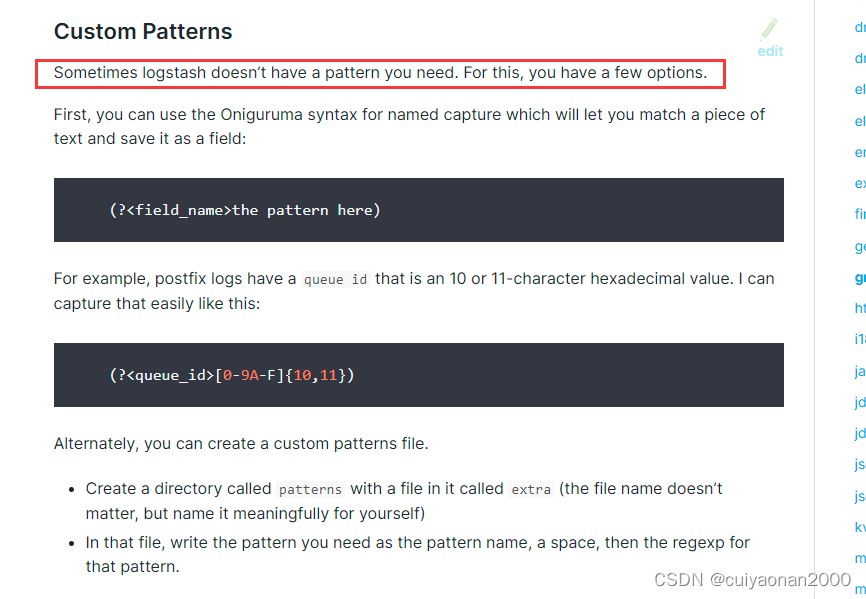Image resolution: width=866 pixels, height=599 pixels.
Task: Click the code line starting "(?<queue_id>"
Action: [x=231, y=375]
